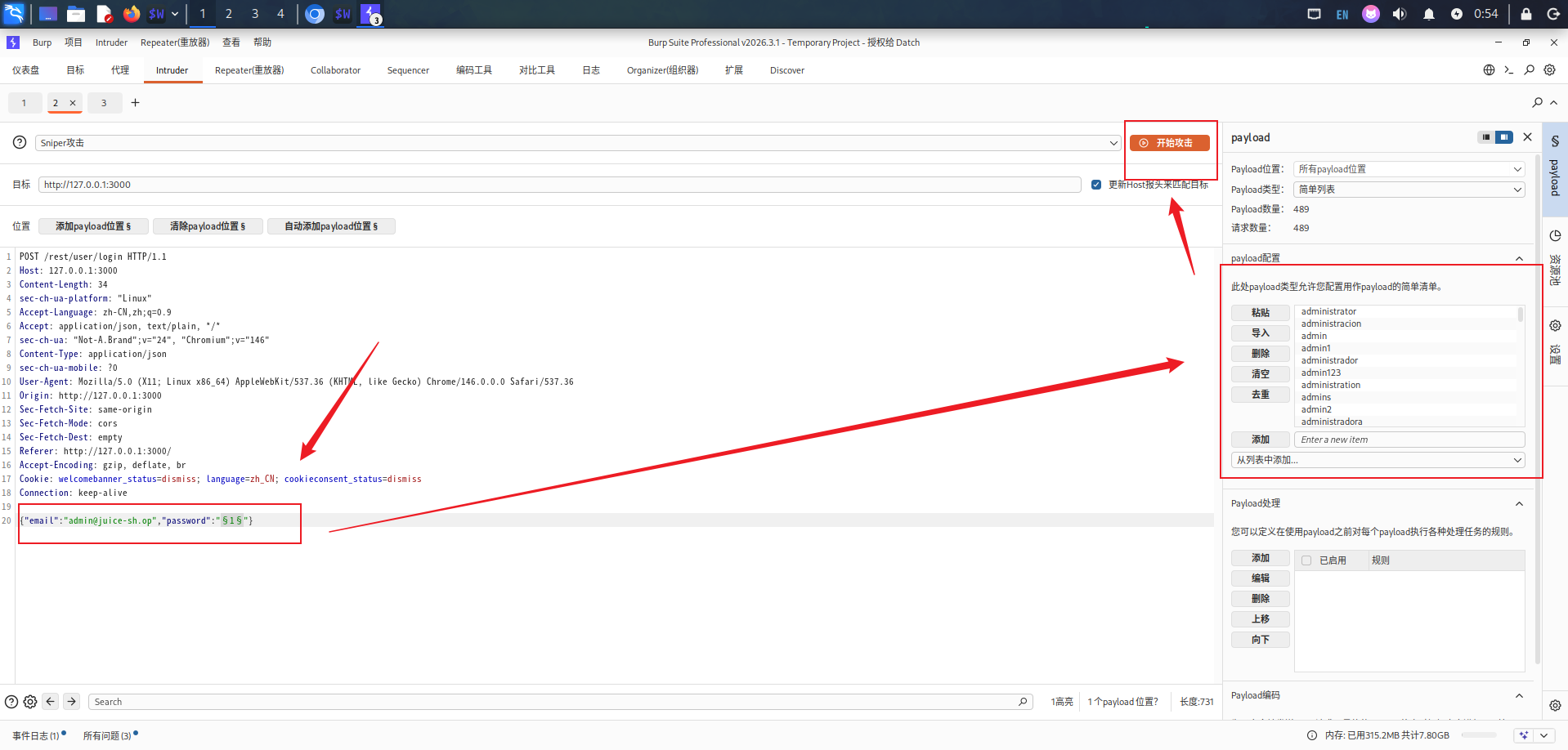Screen dimensions: 1568x750
Task: Focus the Enter a new item field
Action: point(1409,440)
